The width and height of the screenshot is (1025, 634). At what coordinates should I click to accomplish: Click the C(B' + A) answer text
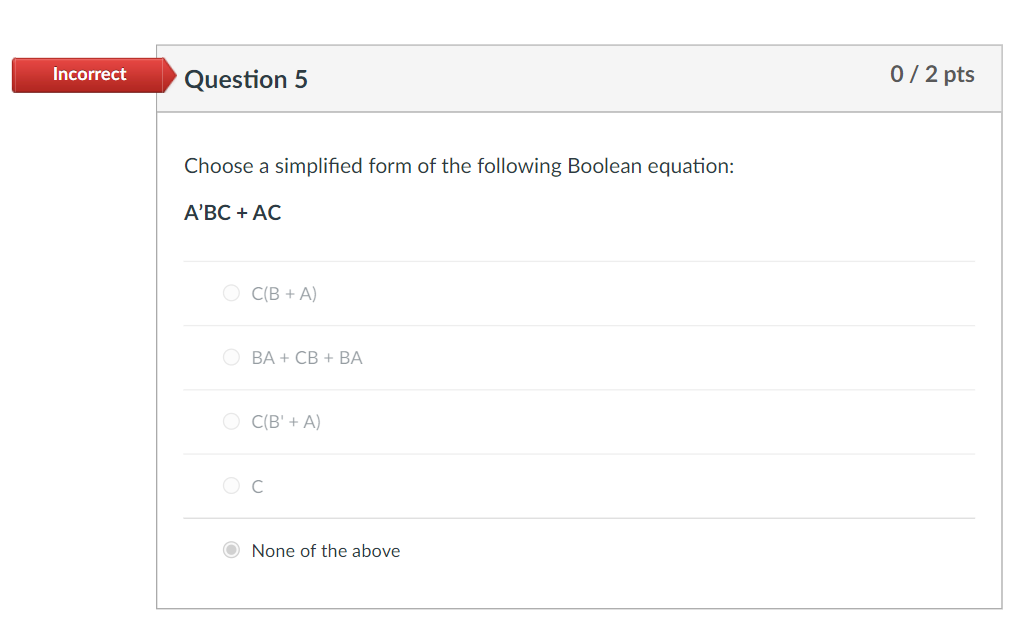(x=286, y=421)
